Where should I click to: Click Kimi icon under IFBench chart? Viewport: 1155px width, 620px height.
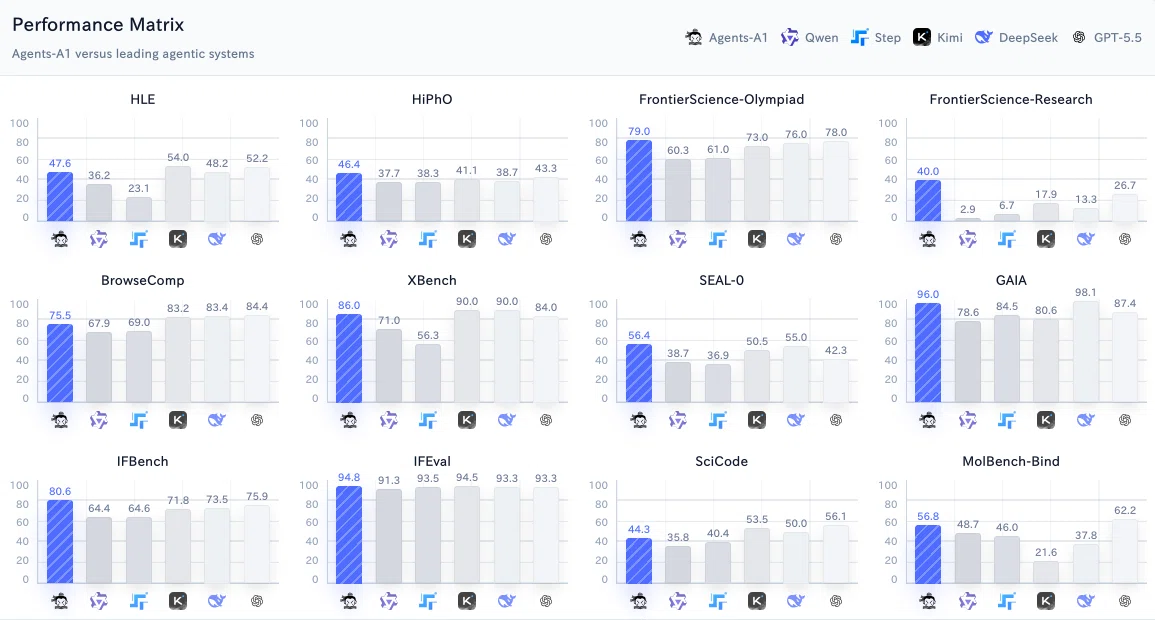pos(178,601)
